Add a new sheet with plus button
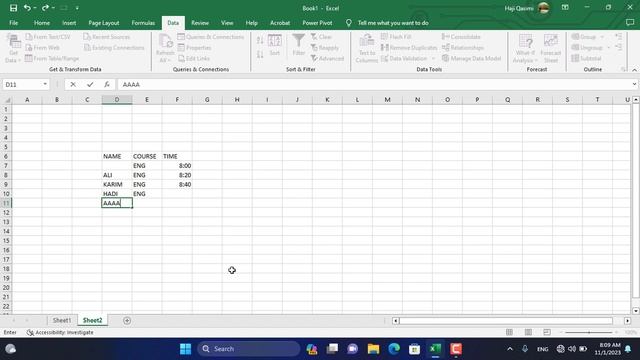The width and height of the screenshot is (640, 360). click(127, 321)
